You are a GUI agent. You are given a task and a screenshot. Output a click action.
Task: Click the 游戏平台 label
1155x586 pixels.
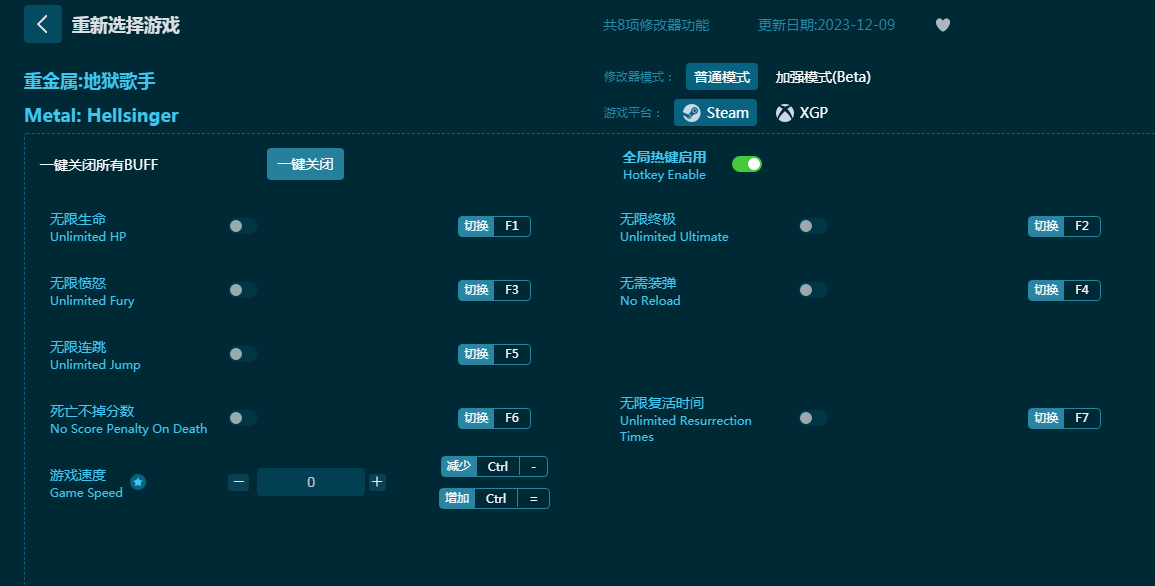pyautogui.click(x=633, y=113)
